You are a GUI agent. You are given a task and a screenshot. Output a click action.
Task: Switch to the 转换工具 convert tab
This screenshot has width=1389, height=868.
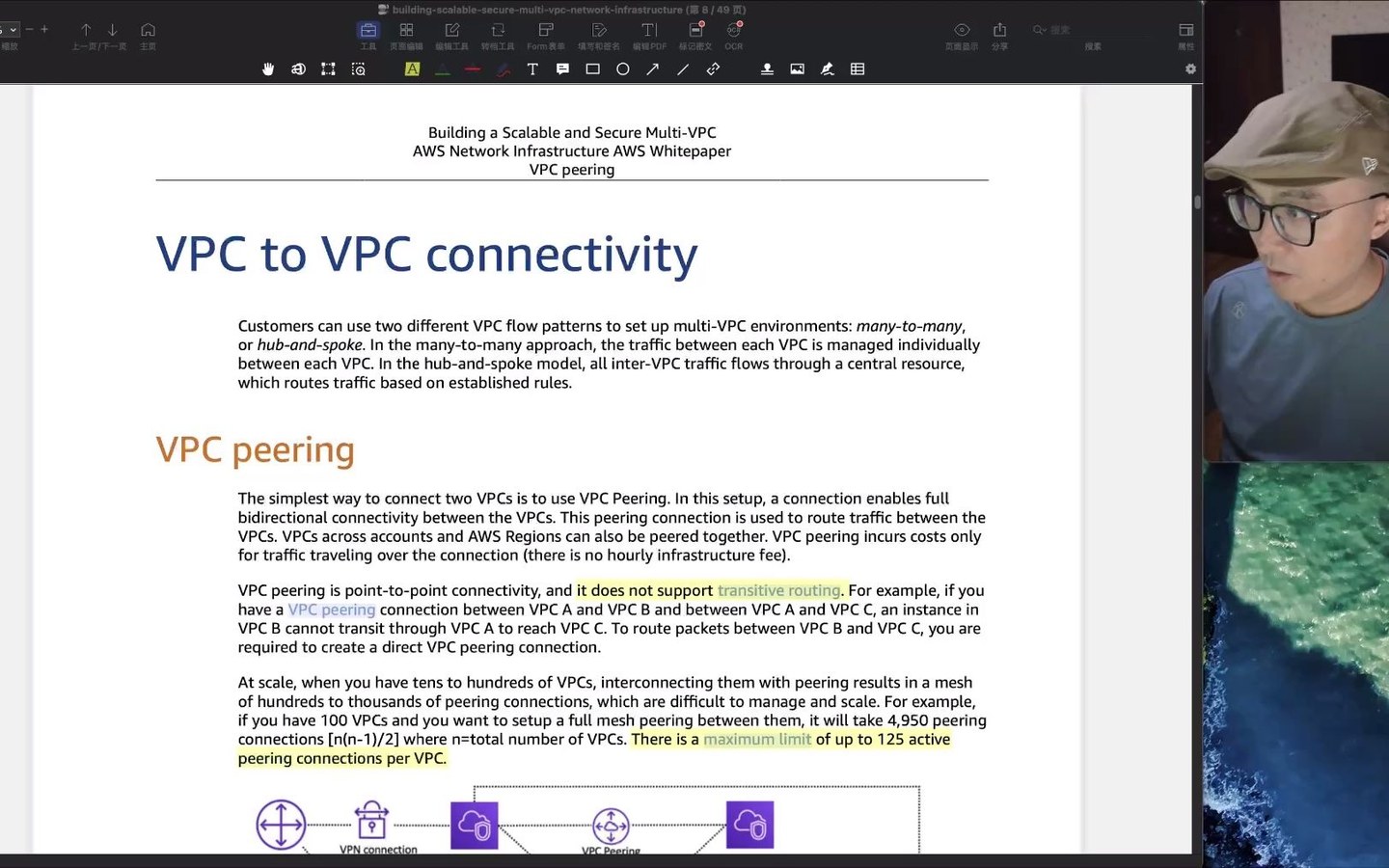498,36
